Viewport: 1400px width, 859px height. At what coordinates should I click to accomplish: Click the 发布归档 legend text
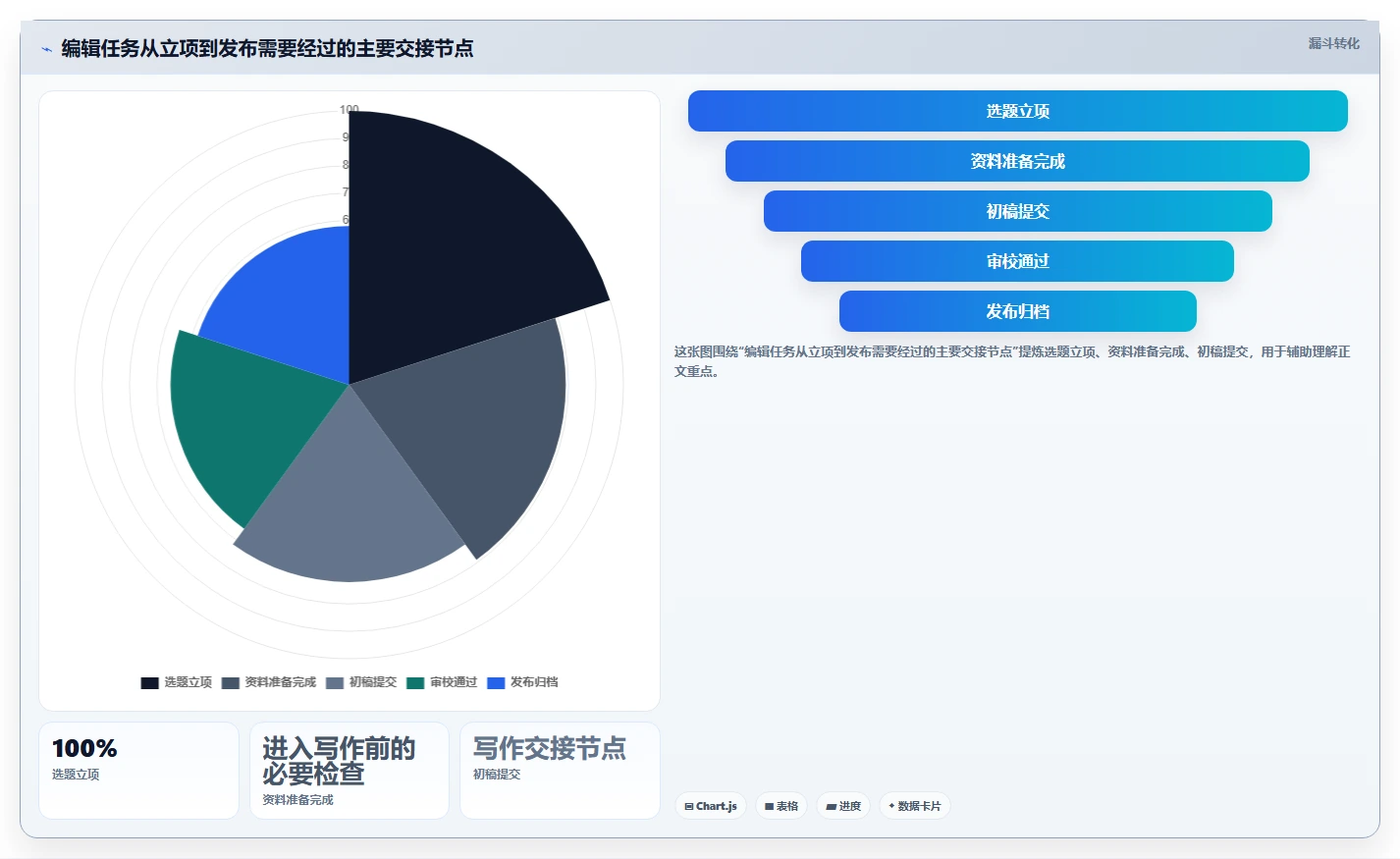pyautogui.click(x=534, y=682)
